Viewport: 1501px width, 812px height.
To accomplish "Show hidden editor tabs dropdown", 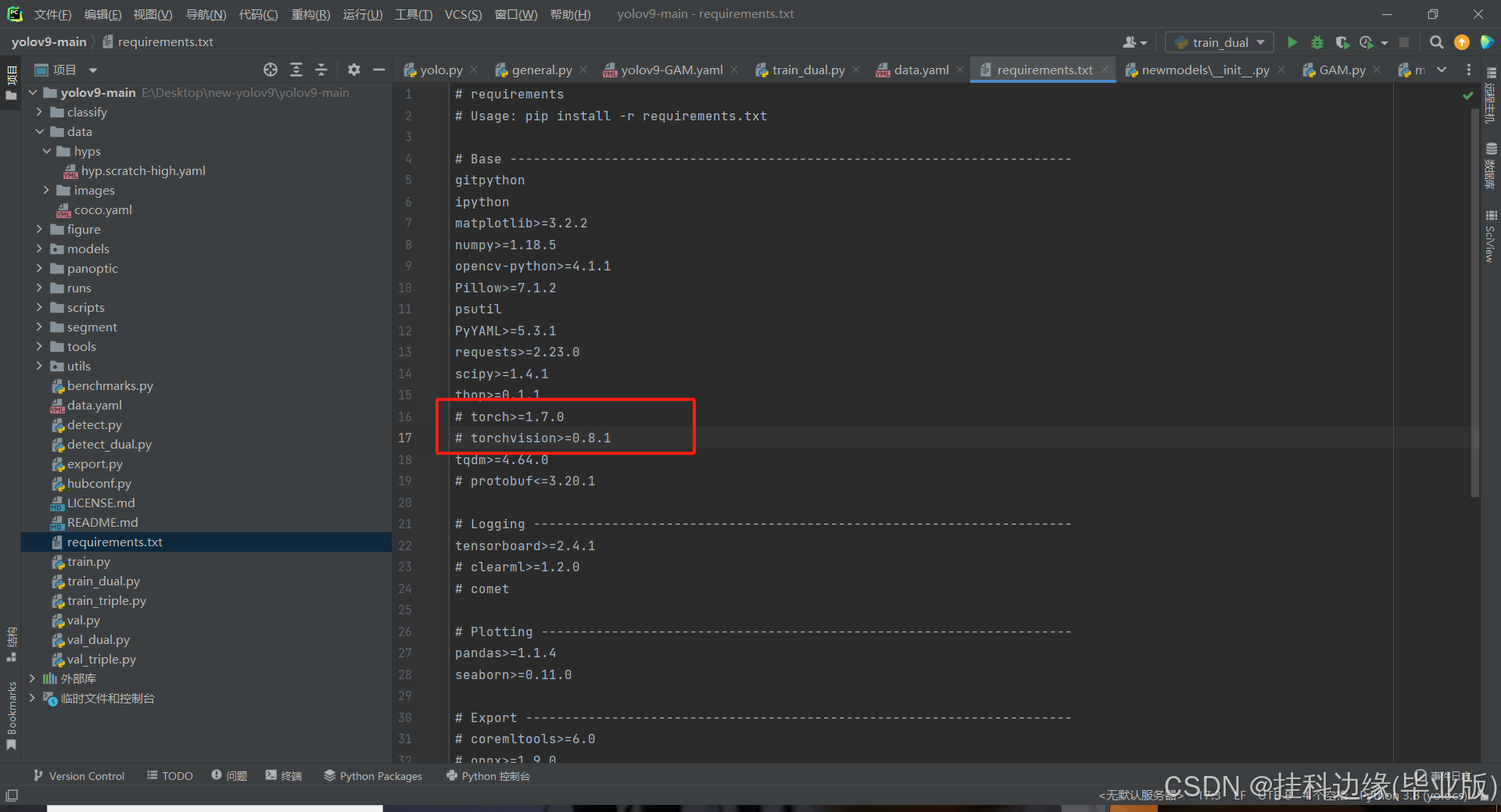I will point(1442,70).
